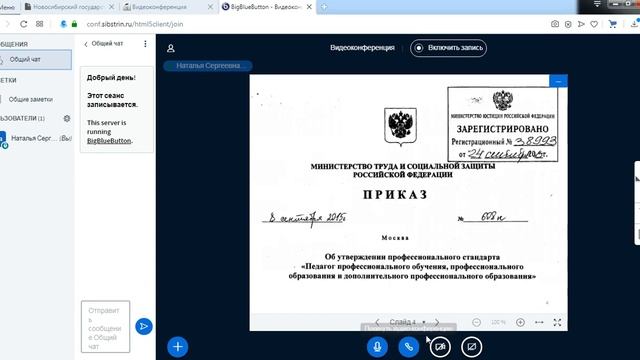Take a snapshot with camera icon
This screenshot has width=640, height=360.
tap(555, 24)
